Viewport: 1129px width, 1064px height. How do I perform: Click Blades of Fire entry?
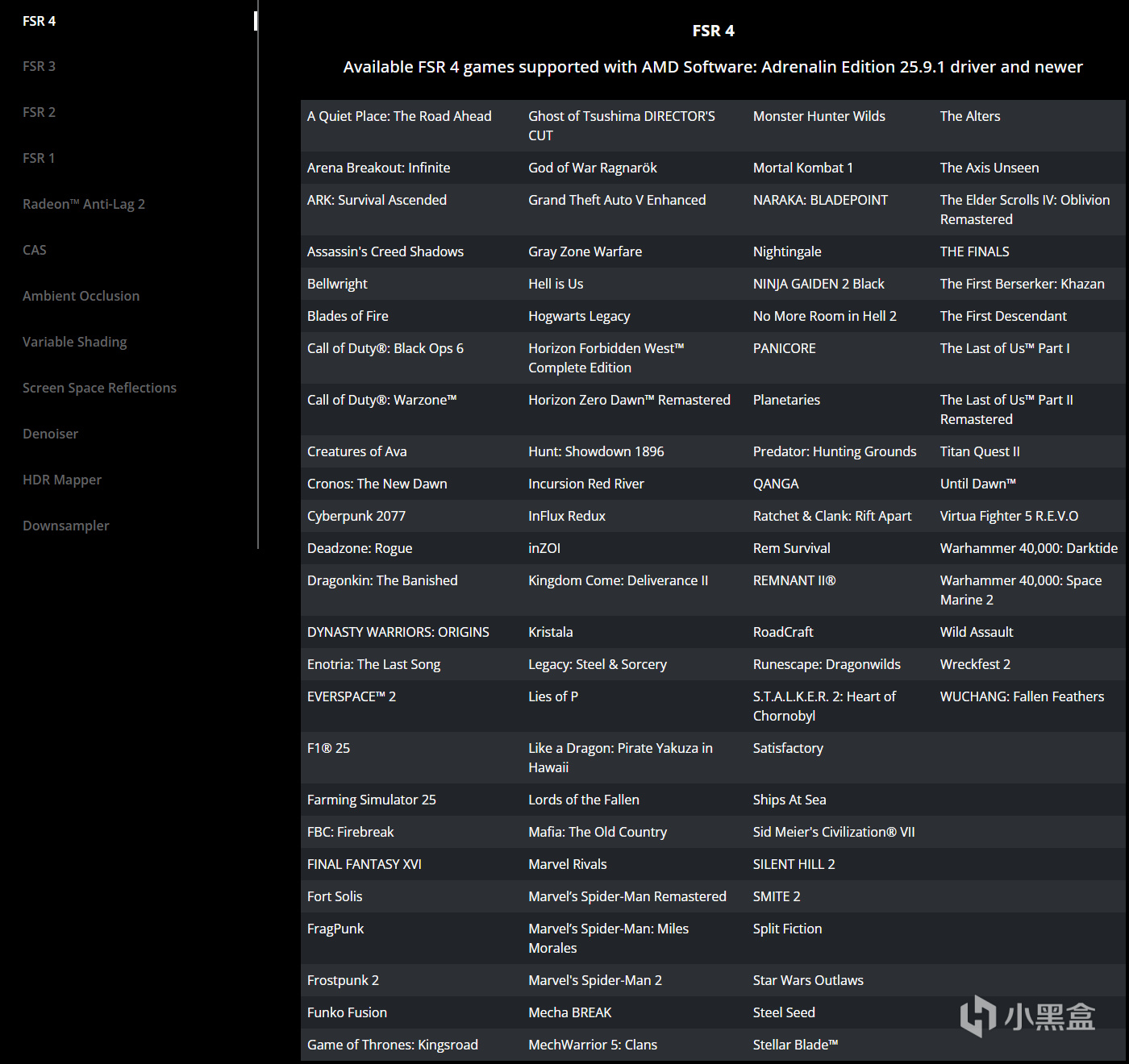click(x=348, y=316)
